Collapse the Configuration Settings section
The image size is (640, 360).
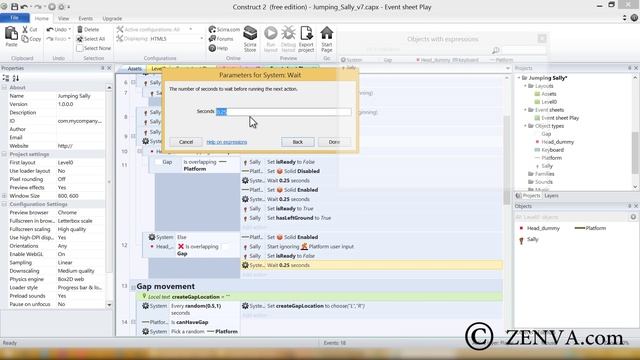4,204
